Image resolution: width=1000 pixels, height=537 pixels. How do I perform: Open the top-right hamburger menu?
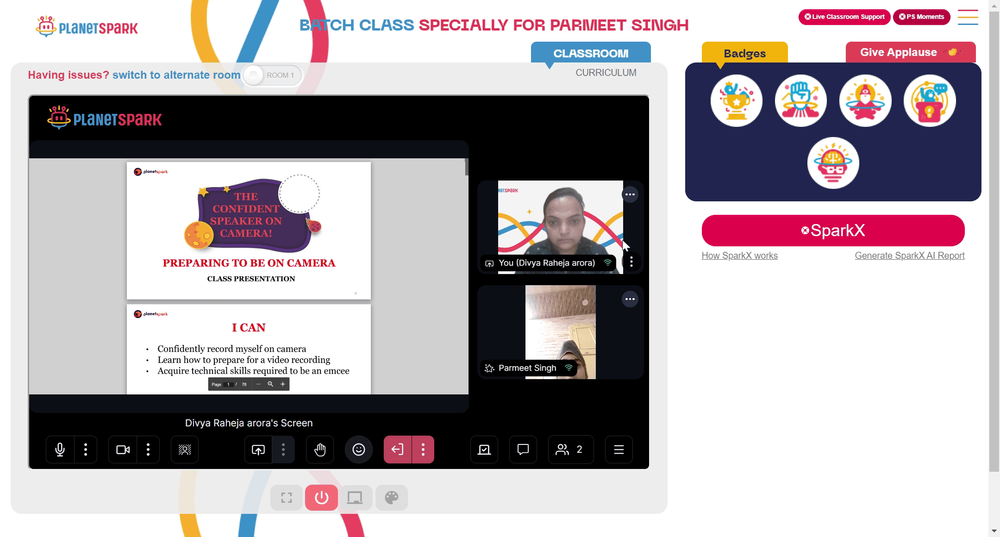pos(967,17)
